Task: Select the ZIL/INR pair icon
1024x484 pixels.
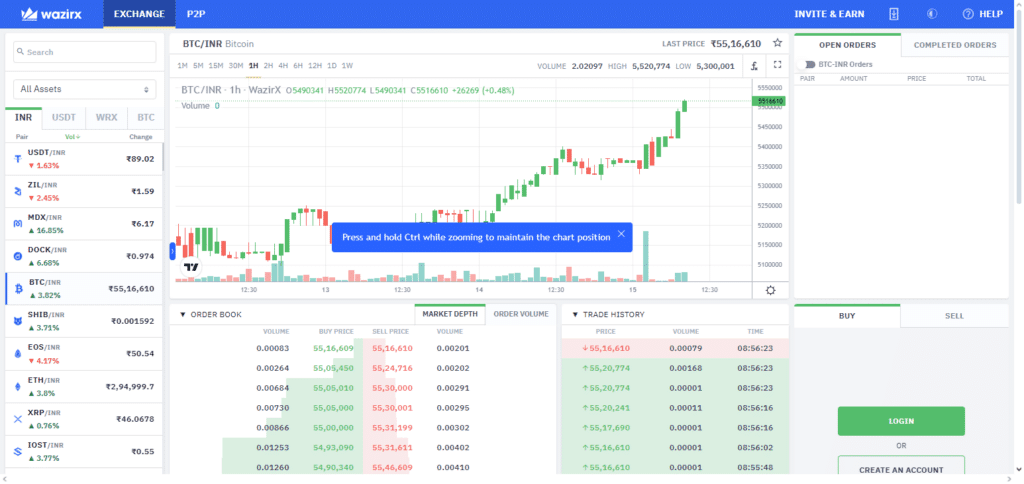Action: tap(18, 191)
